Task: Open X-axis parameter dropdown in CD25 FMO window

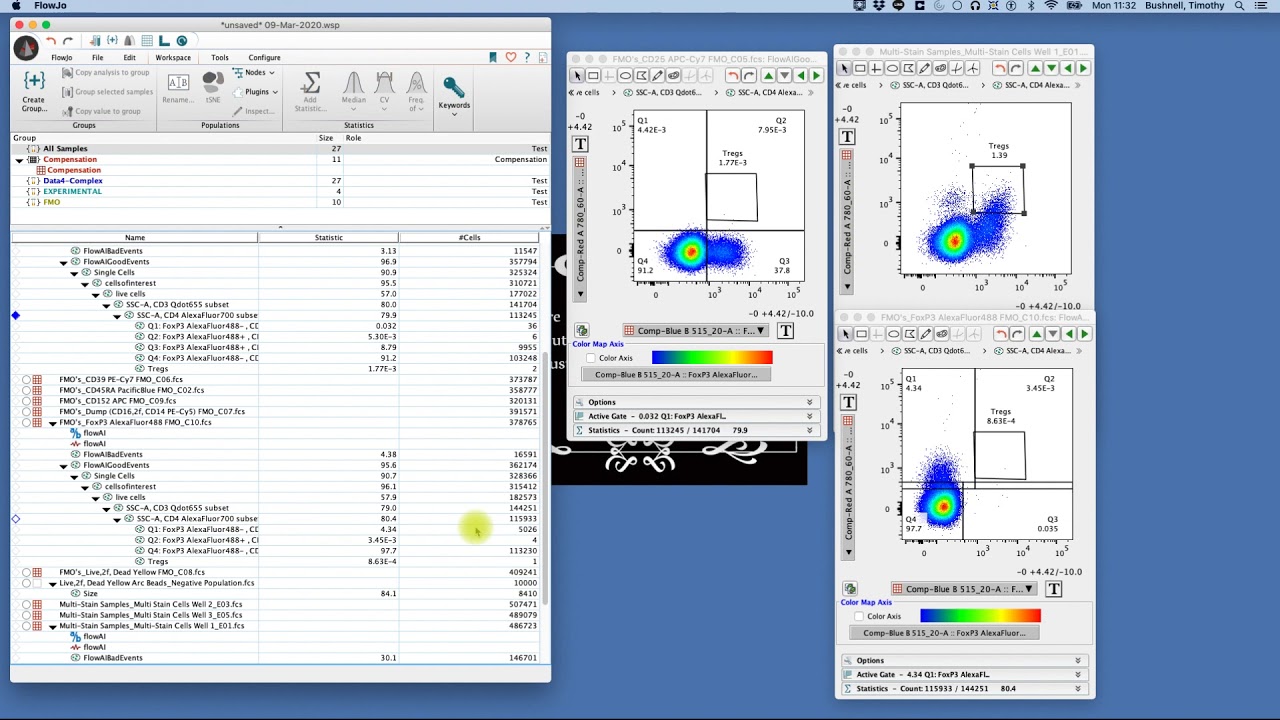Action: point(694,331)
